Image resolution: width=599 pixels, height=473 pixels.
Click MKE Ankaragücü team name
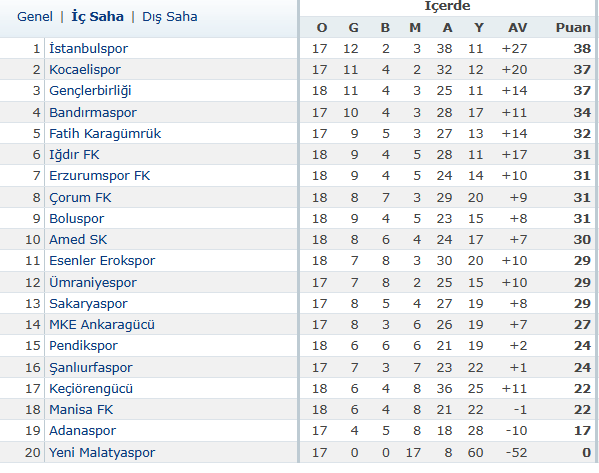102,325
